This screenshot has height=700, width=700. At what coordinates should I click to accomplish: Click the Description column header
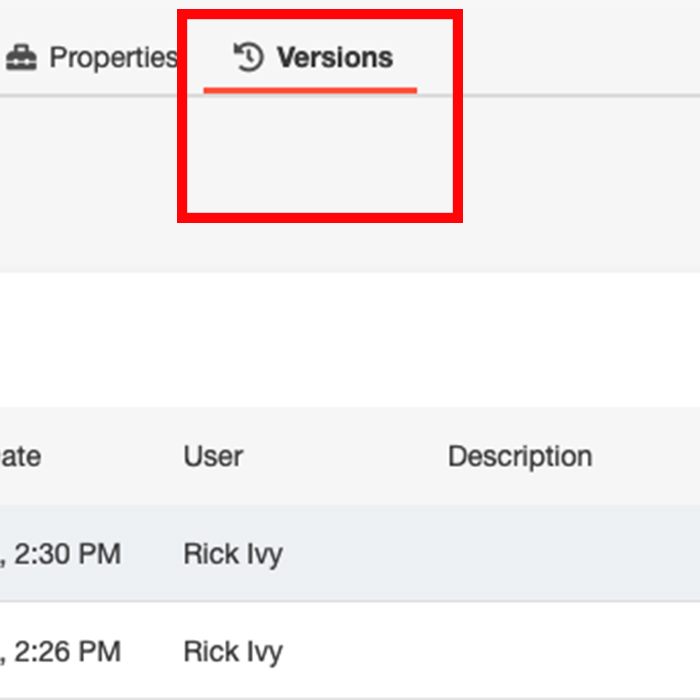519,457
